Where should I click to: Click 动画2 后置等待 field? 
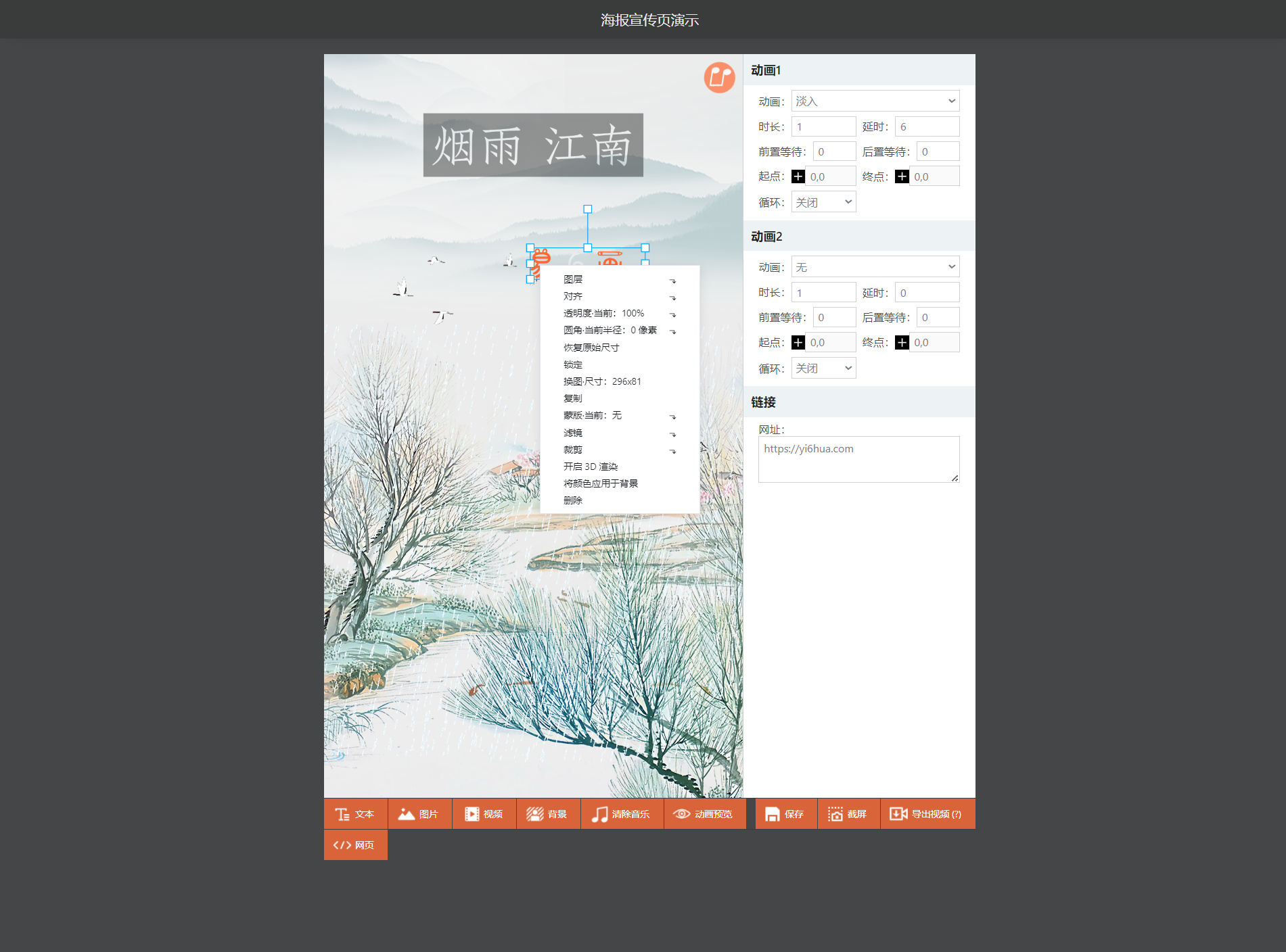[938, 318]
